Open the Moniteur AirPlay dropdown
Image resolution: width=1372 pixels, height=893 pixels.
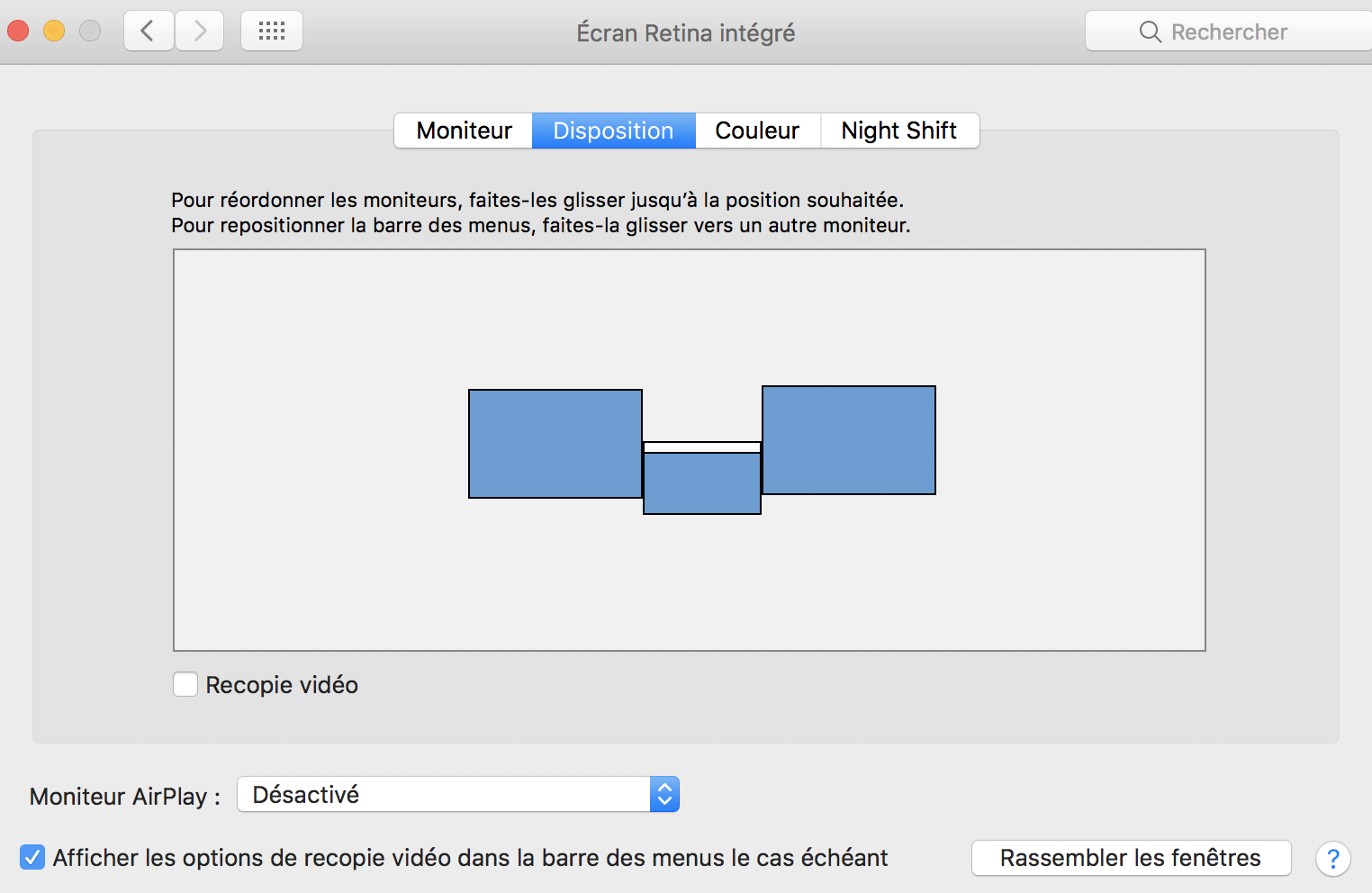pos(458,795)
